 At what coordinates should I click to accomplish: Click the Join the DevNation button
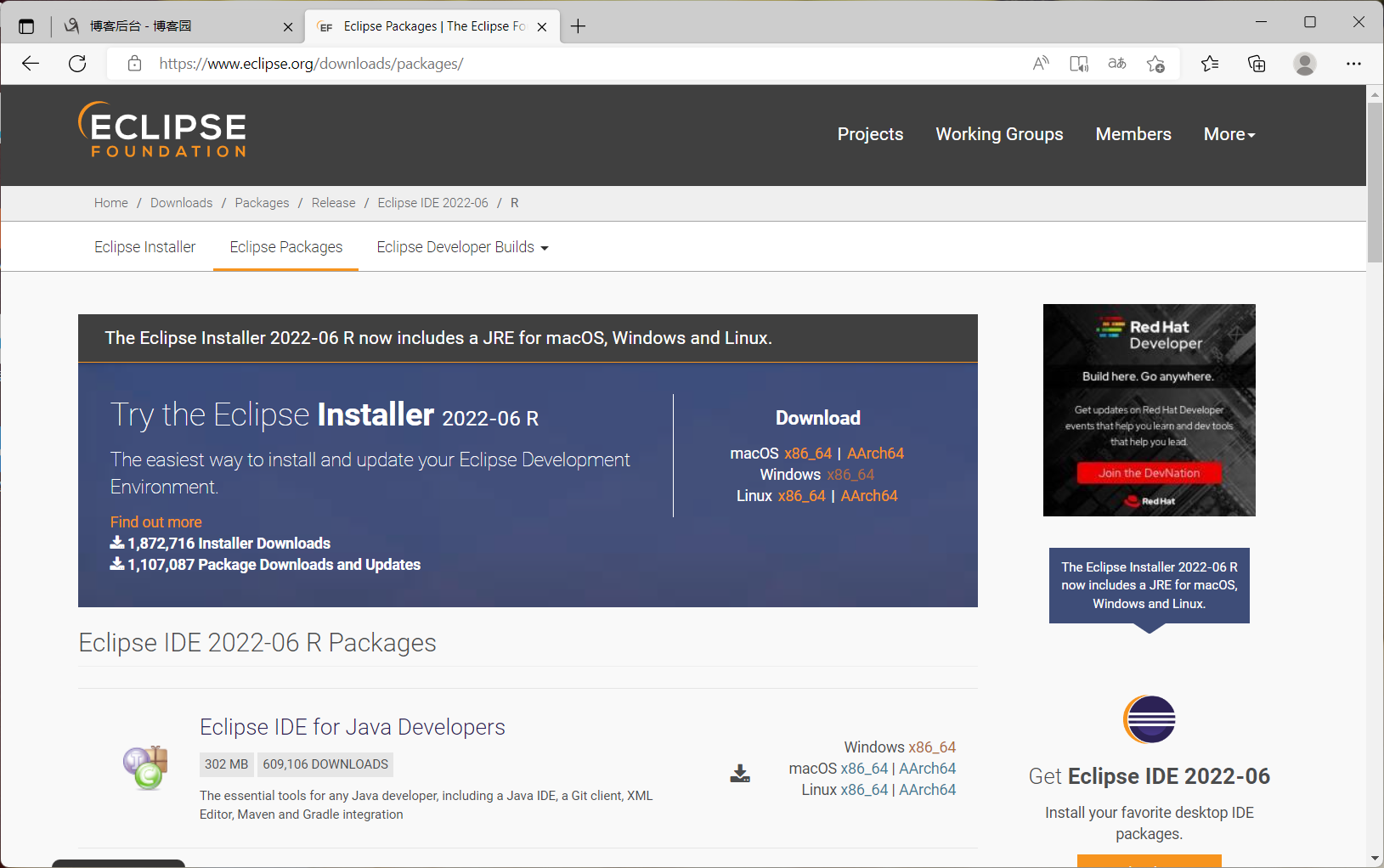(x=1149, y=473)
